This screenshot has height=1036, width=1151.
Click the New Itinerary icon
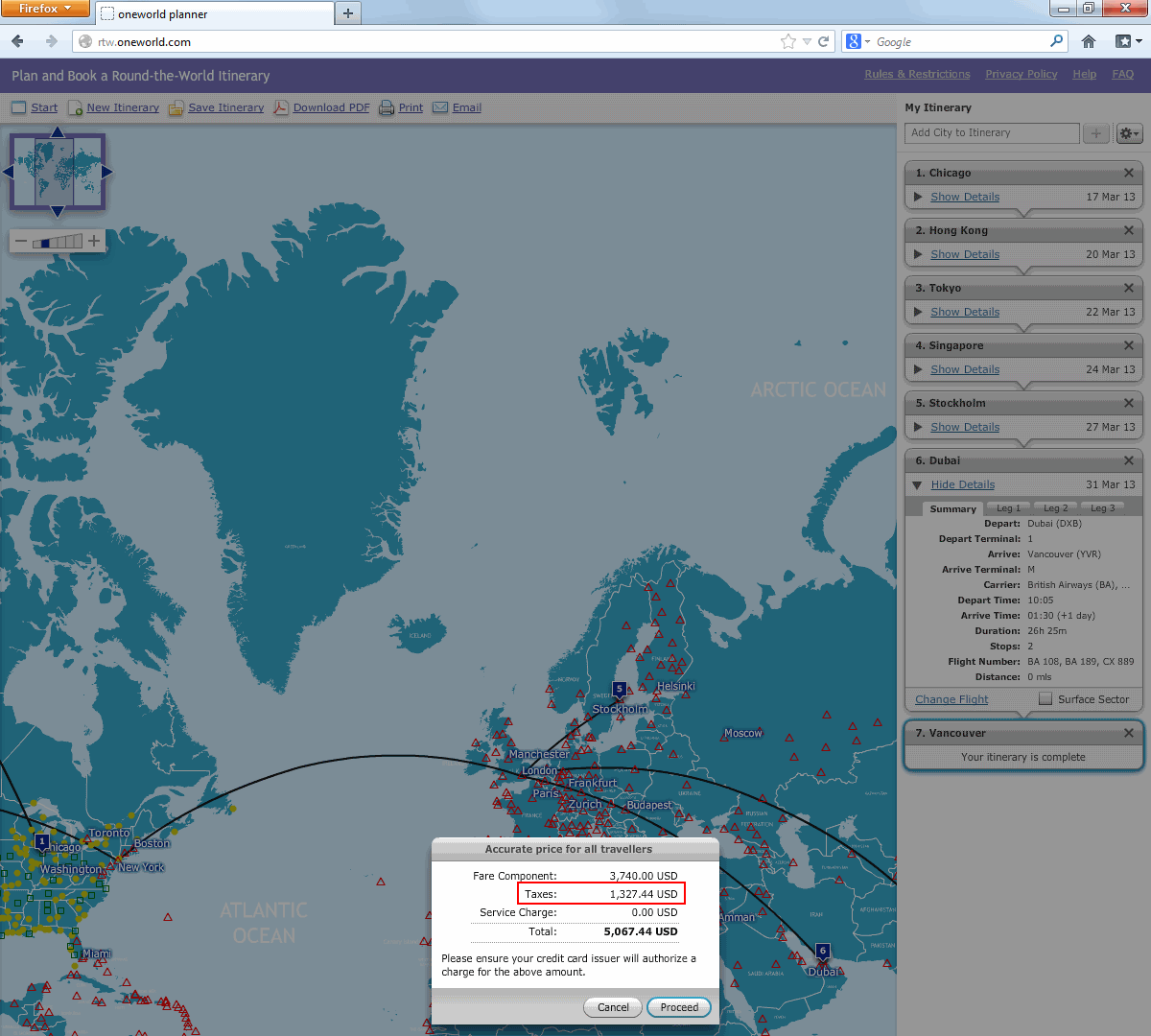(x=75, y=107)
